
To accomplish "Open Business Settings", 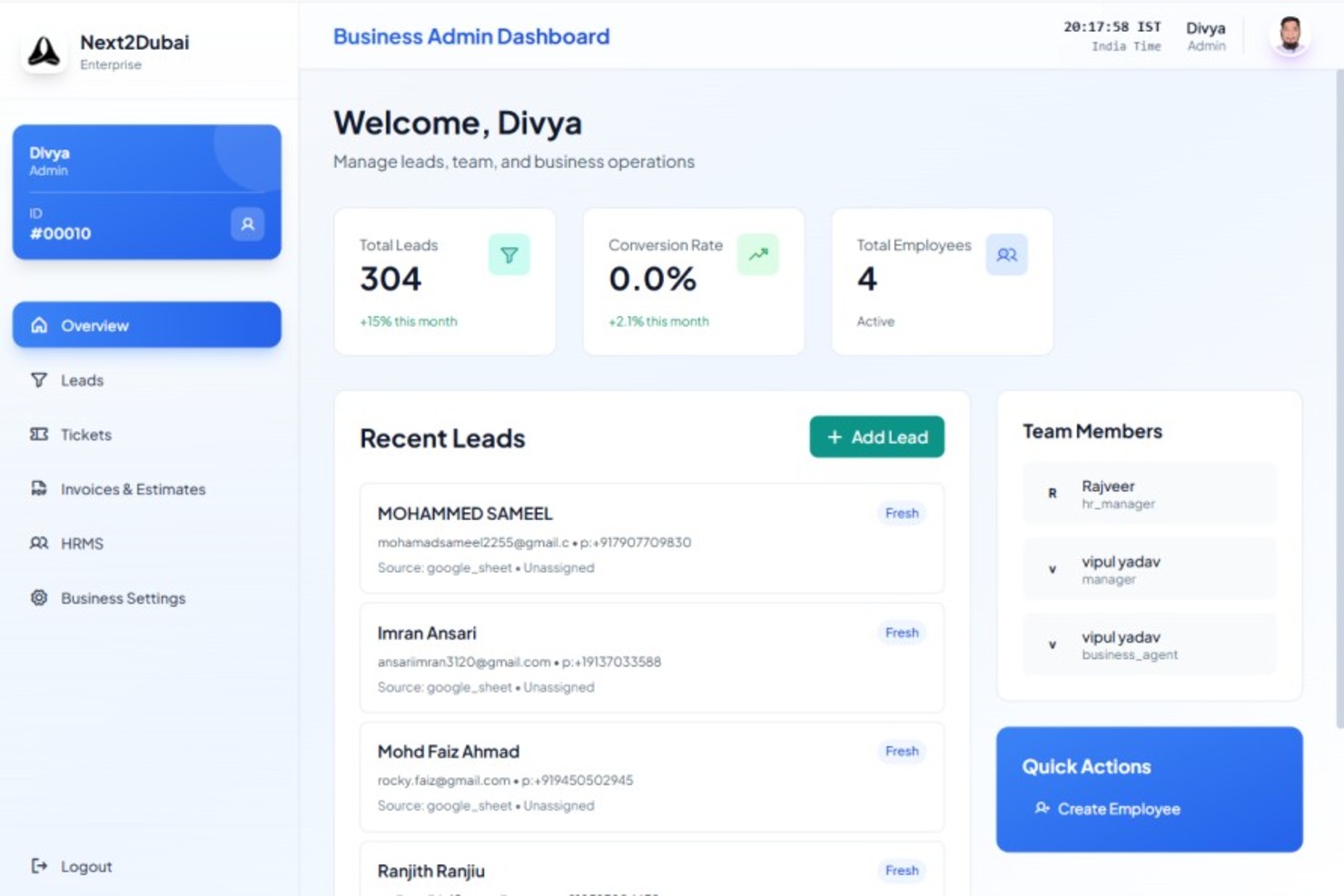I will 147,597.
